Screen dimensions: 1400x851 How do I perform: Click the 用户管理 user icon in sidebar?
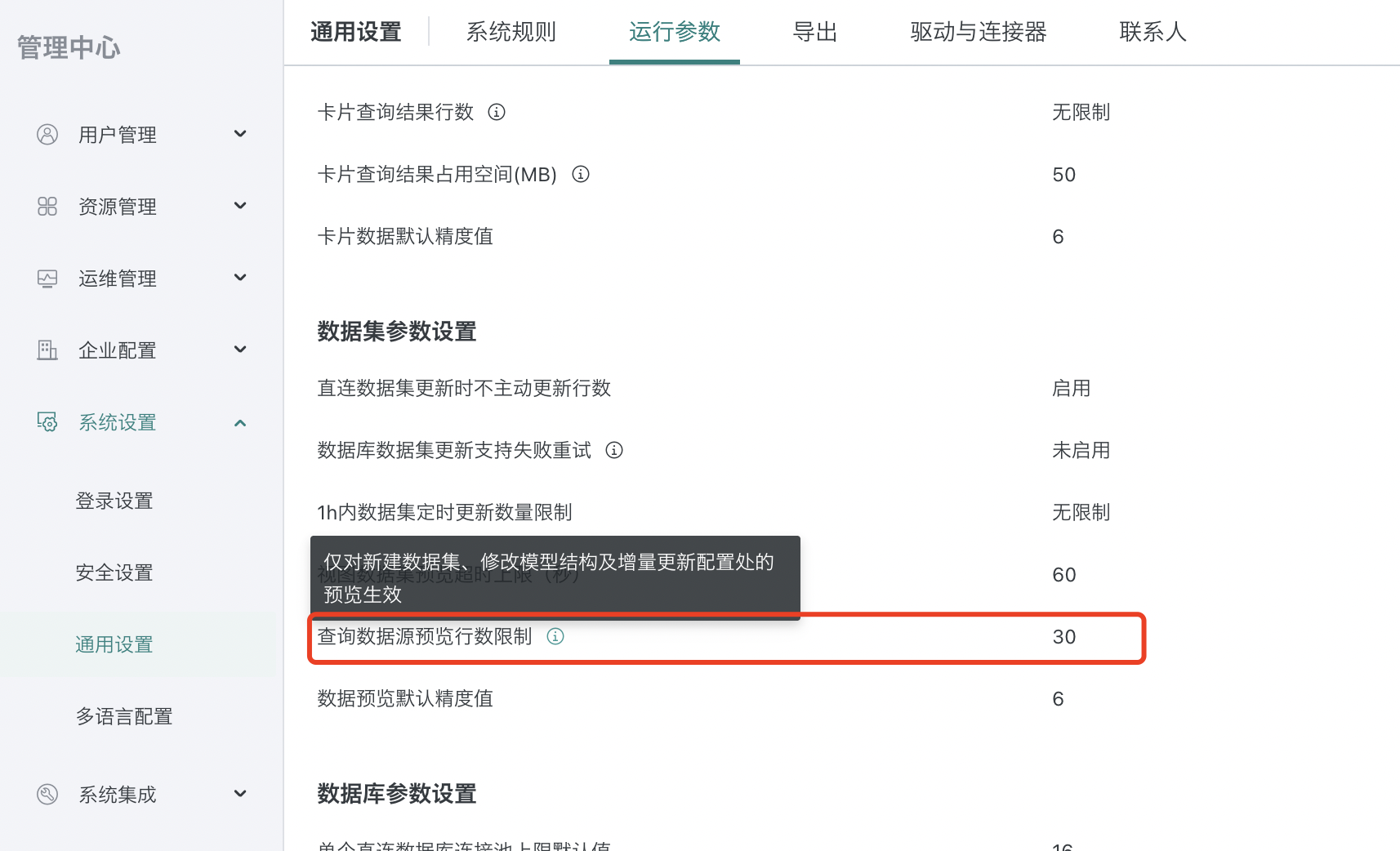click(47, 134)
